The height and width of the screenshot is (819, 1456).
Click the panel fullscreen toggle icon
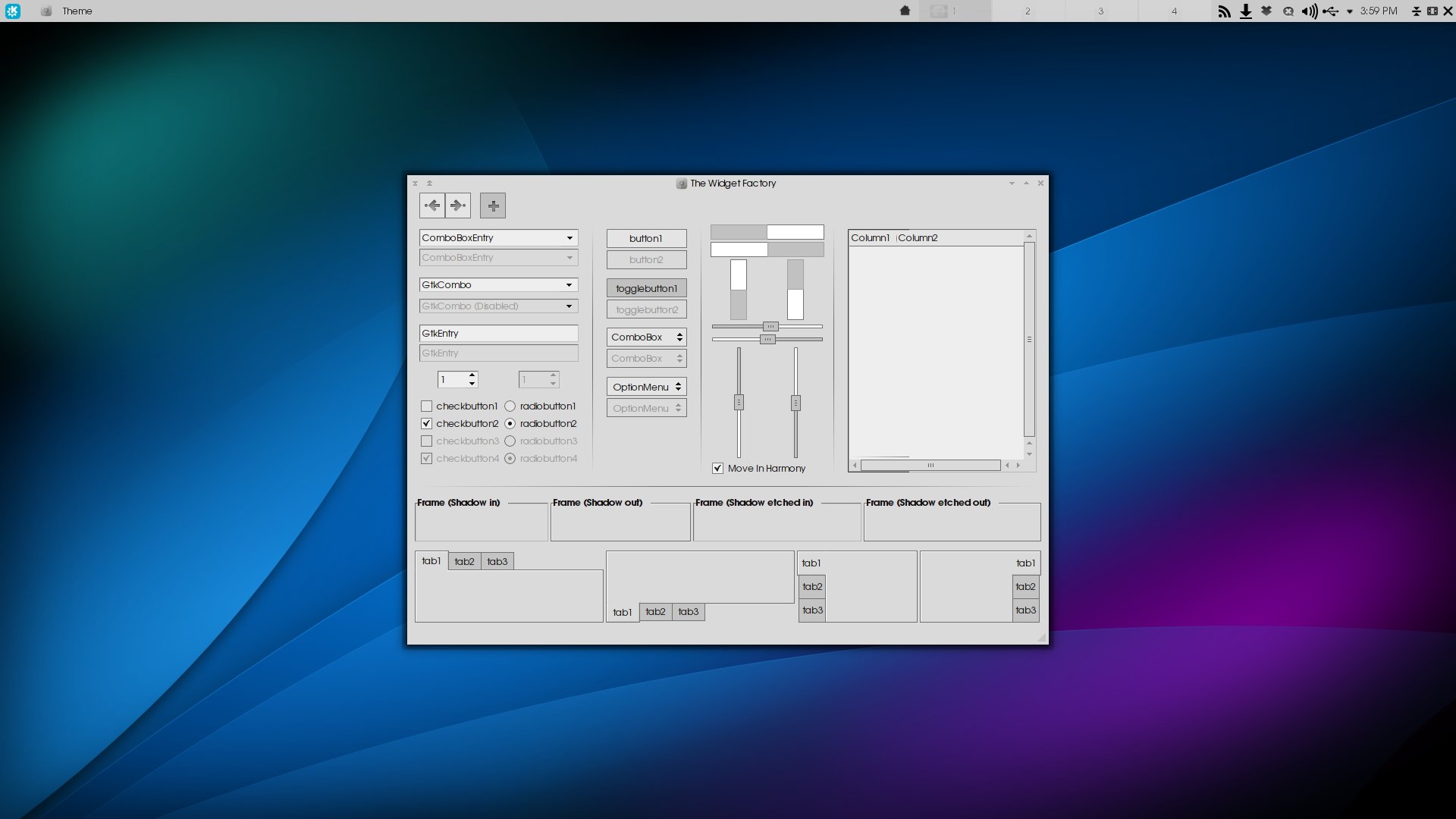[x=1432, y=11]
